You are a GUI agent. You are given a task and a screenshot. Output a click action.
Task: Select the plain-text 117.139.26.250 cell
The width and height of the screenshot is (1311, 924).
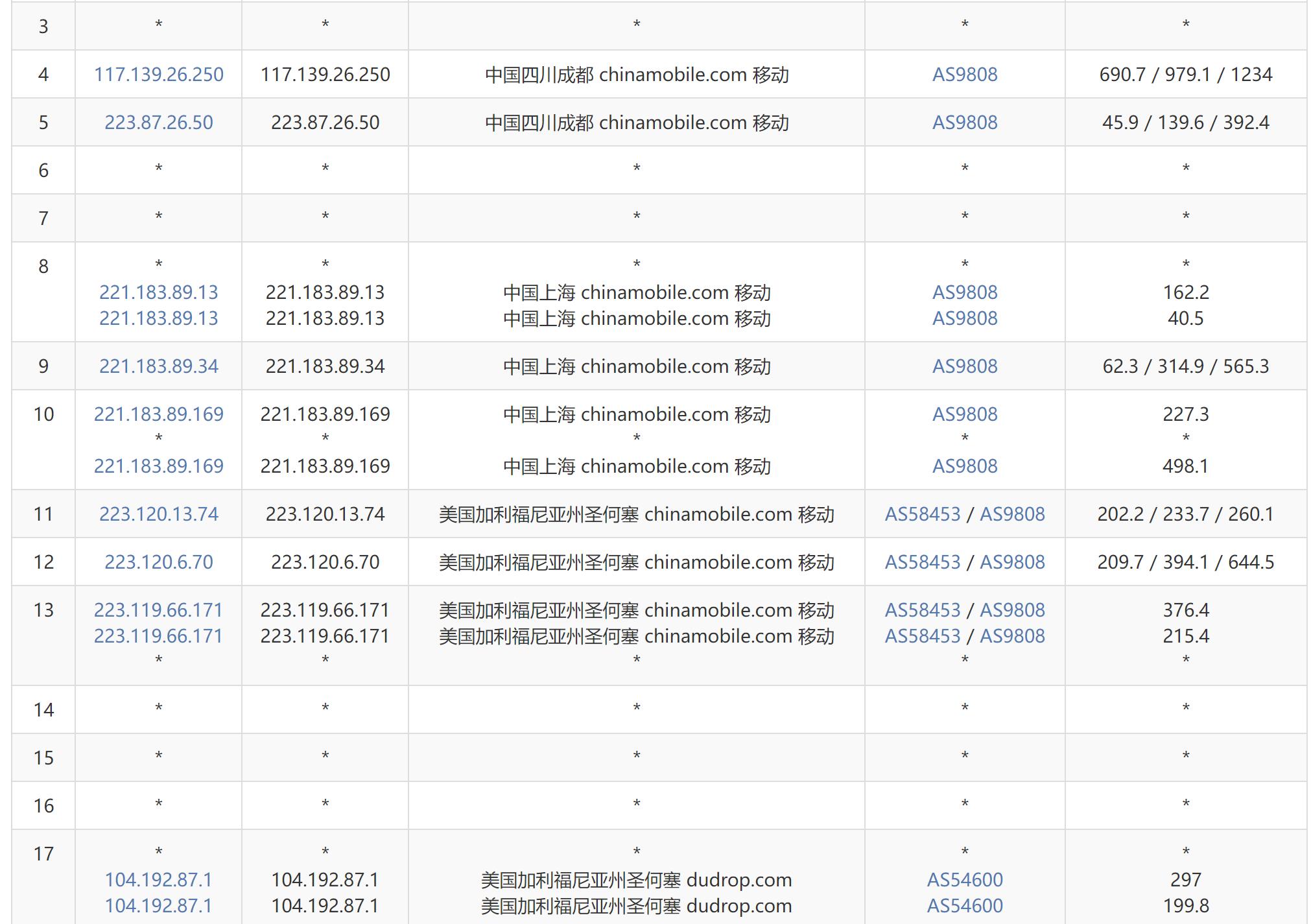(325, 75)
